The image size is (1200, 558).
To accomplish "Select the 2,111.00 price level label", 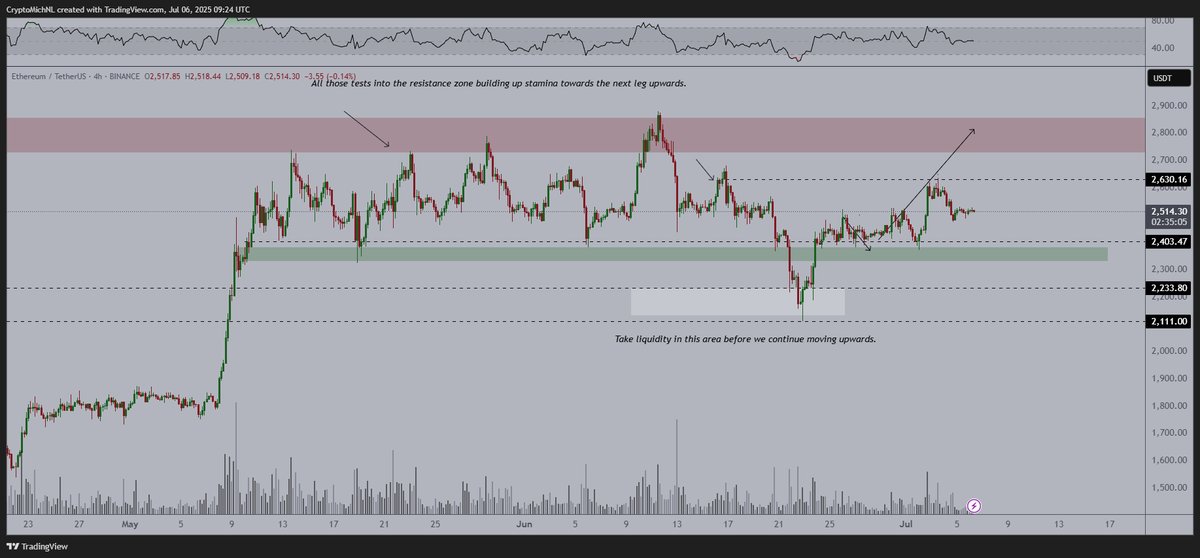I will click(x=1168, y=321).
